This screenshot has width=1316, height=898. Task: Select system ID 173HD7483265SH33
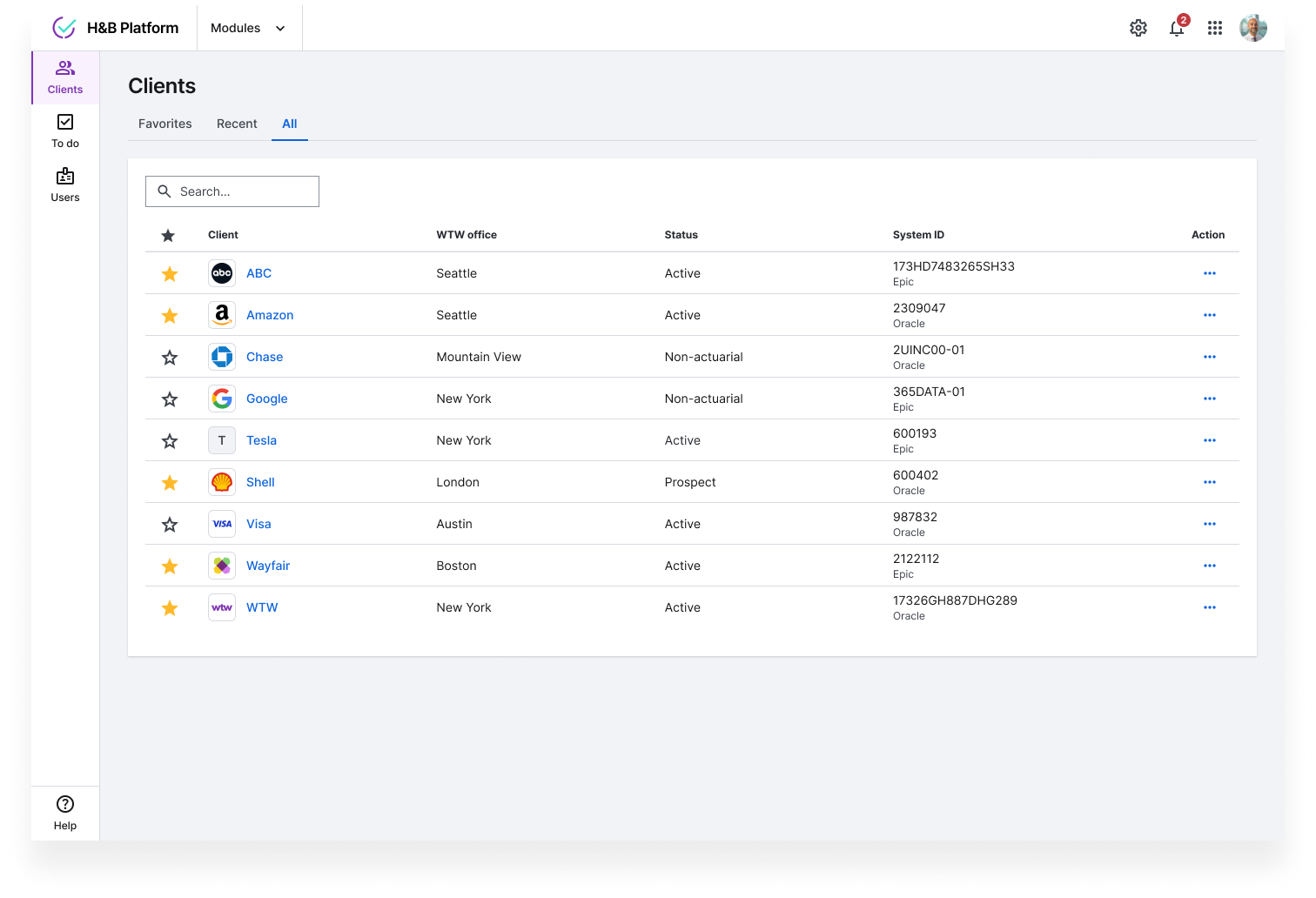point(954,266)
